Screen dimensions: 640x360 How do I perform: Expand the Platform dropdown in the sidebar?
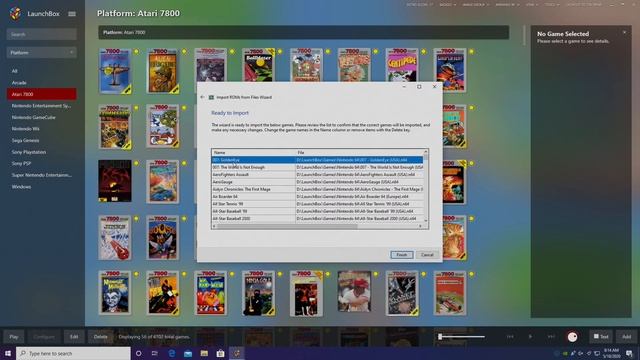(x=42, y=53)
